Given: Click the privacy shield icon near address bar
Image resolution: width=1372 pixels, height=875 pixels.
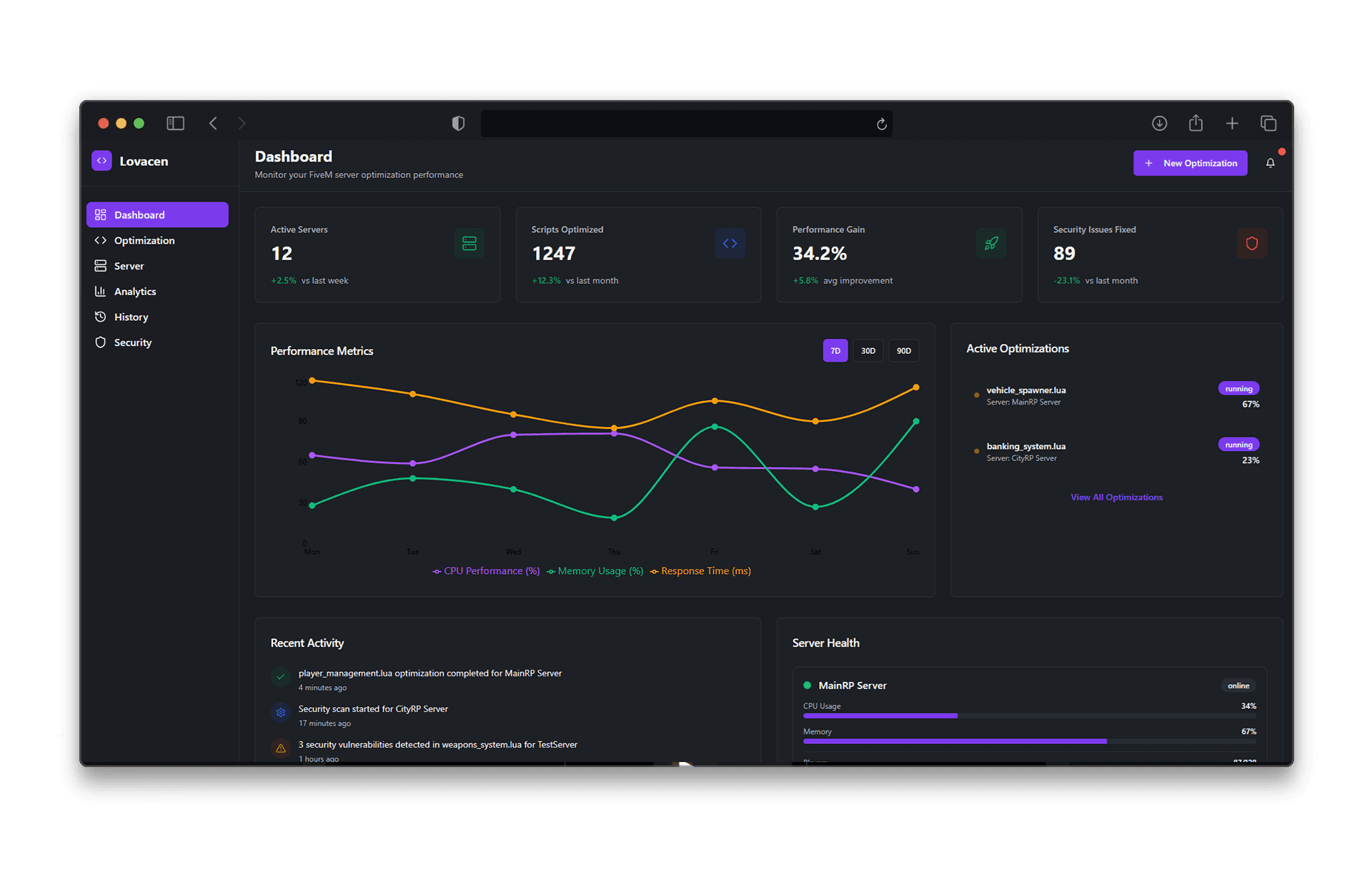Looking at the screenshot, I should tap(458, 124).
